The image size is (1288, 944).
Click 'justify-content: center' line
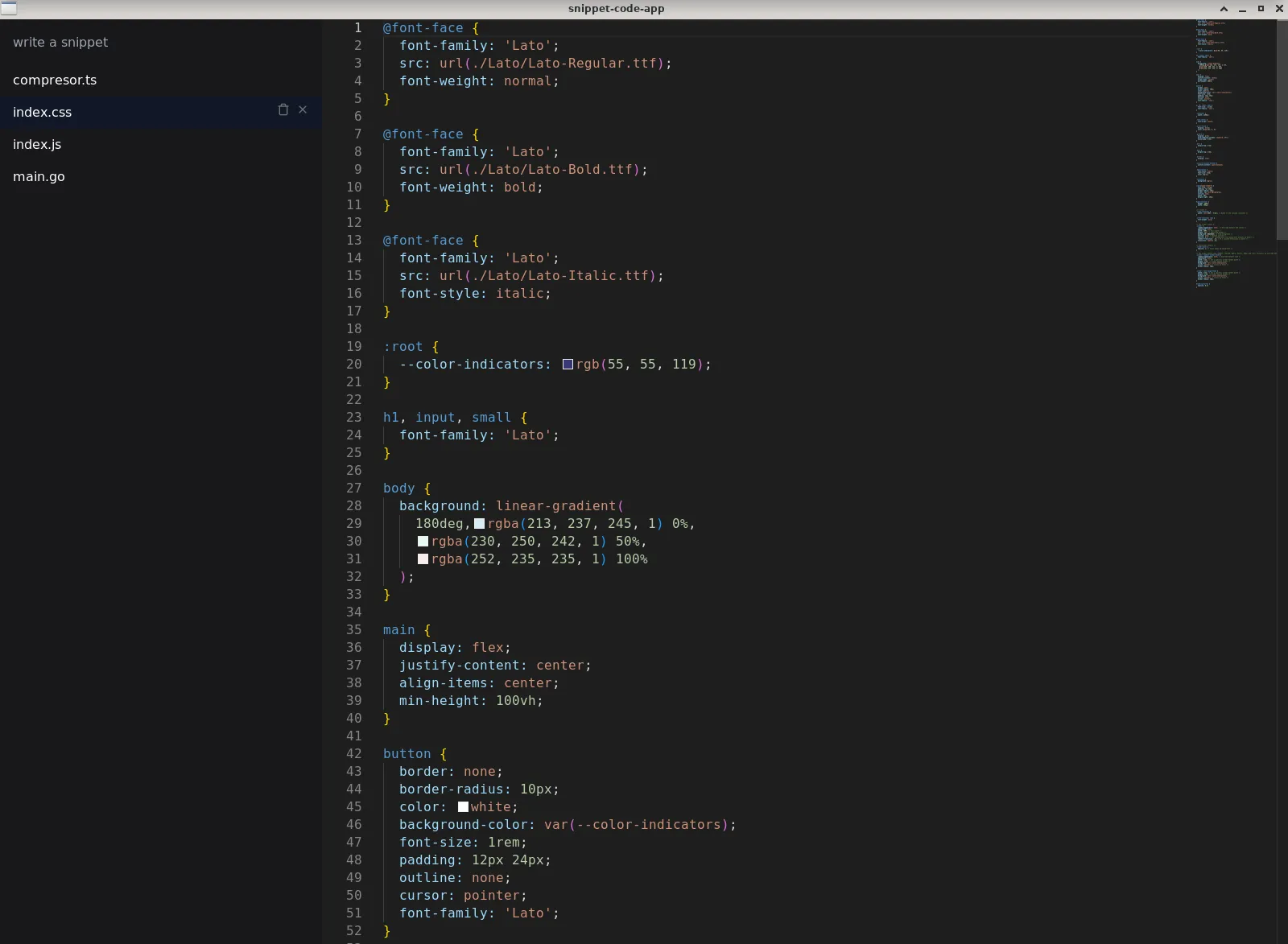495,666
